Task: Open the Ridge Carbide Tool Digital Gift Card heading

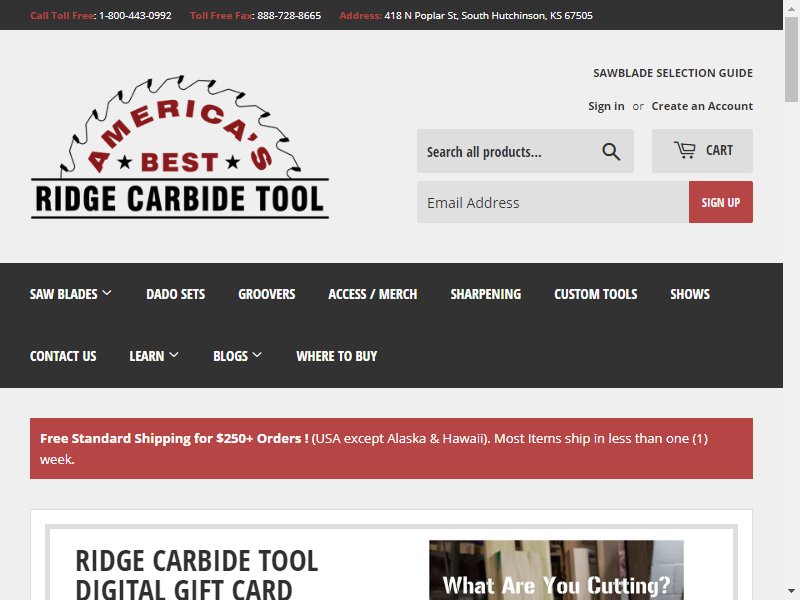Action: (196, 574)
